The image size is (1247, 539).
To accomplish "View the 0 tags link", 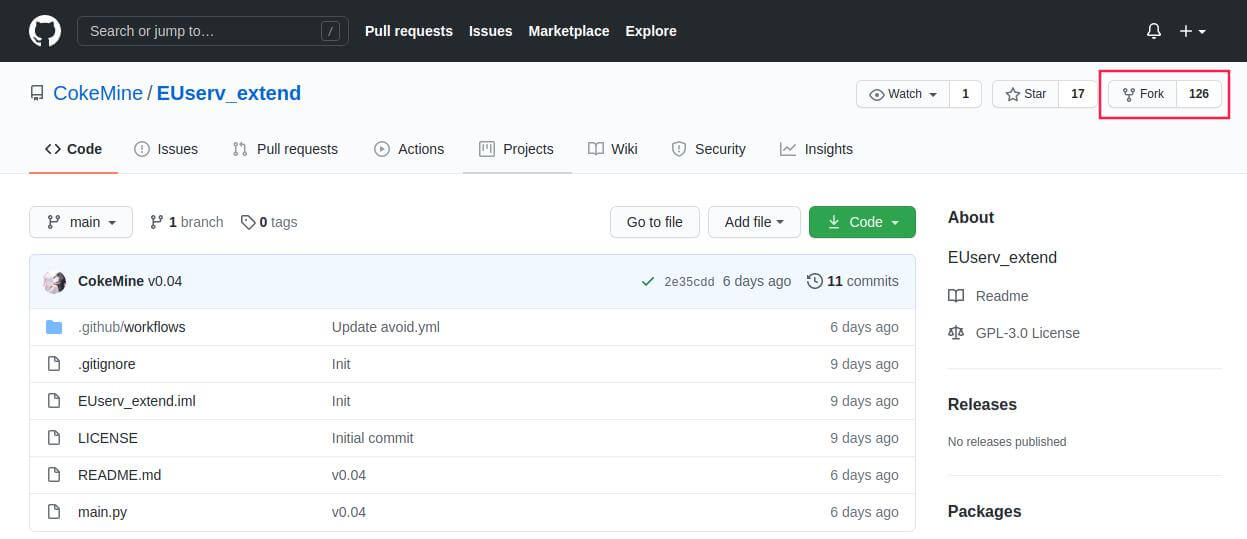I will (269, 222).
